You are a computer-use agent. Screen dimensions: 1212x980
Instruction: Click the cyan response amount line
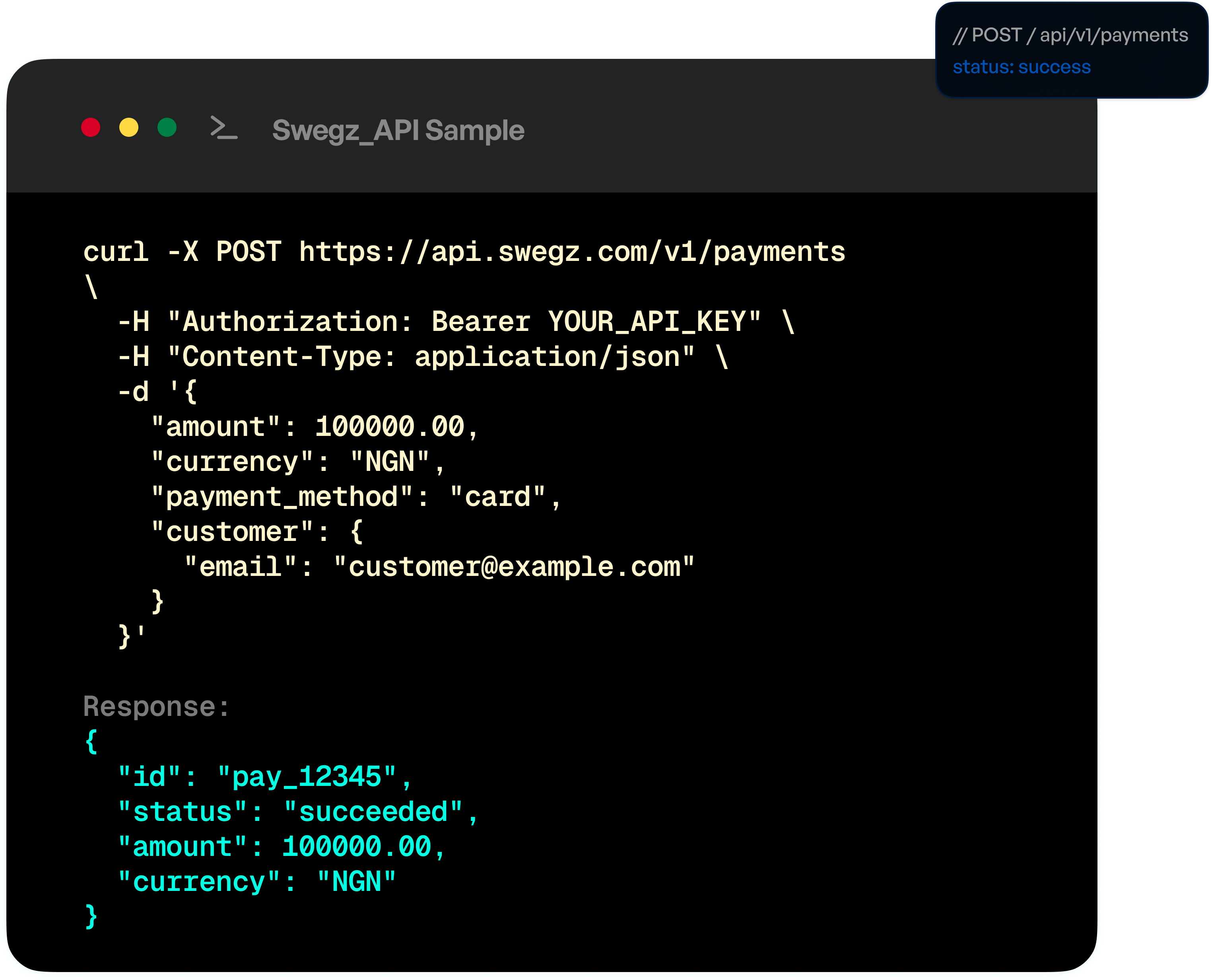[x=281, y=847]
